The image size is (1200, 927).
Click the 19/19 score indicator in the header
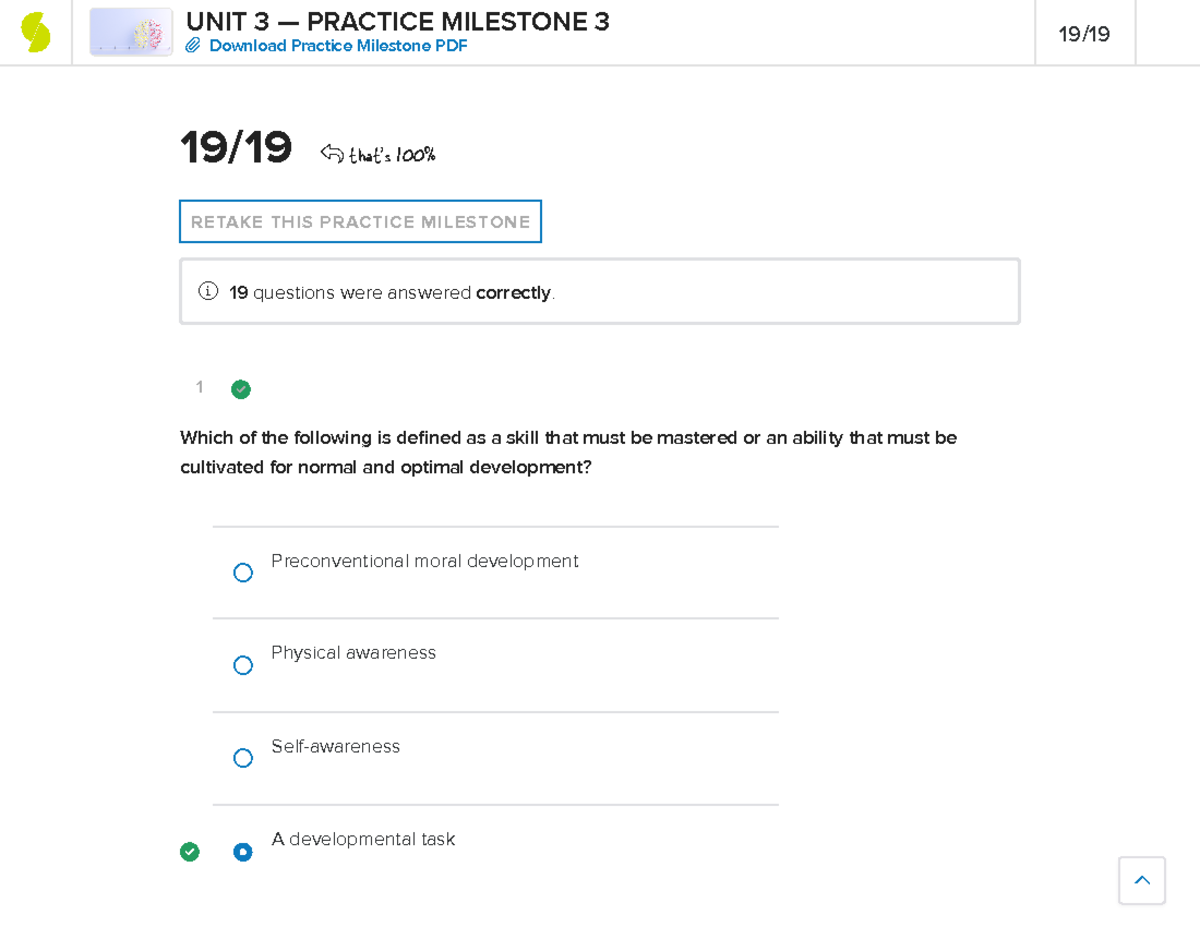point(1084,32)
